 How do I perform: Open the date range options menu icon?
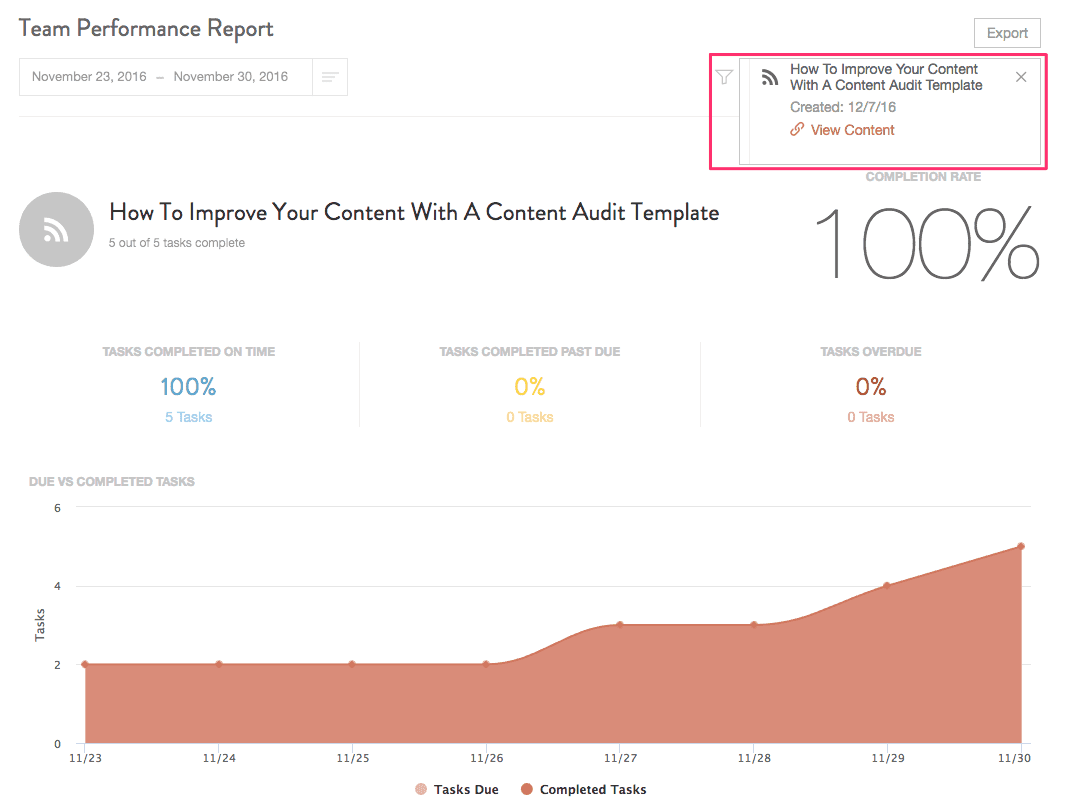[330, 77]
